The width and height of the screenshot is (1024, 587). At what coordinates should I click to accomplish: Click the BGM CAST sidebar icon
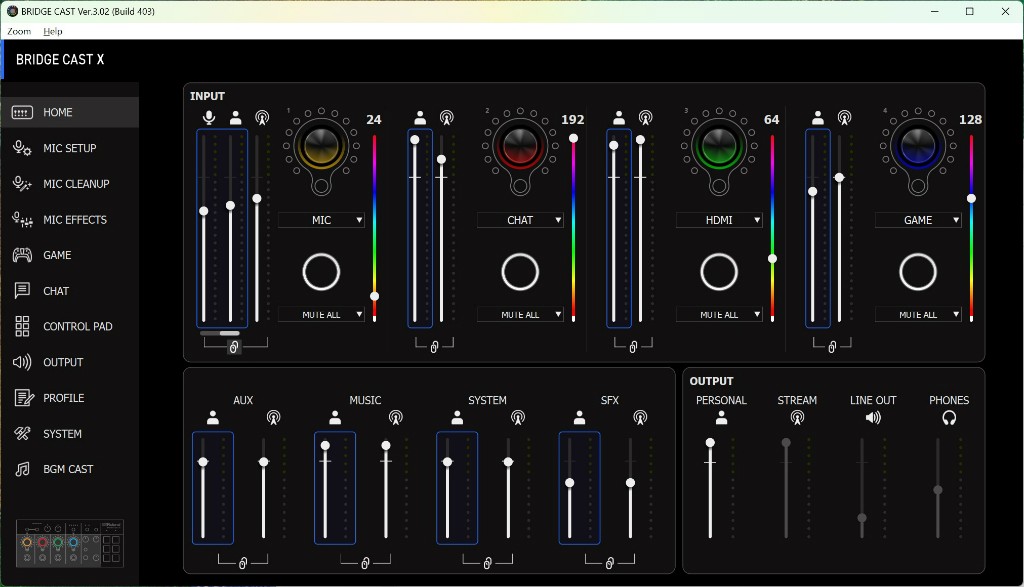click(x=23, y=469)
